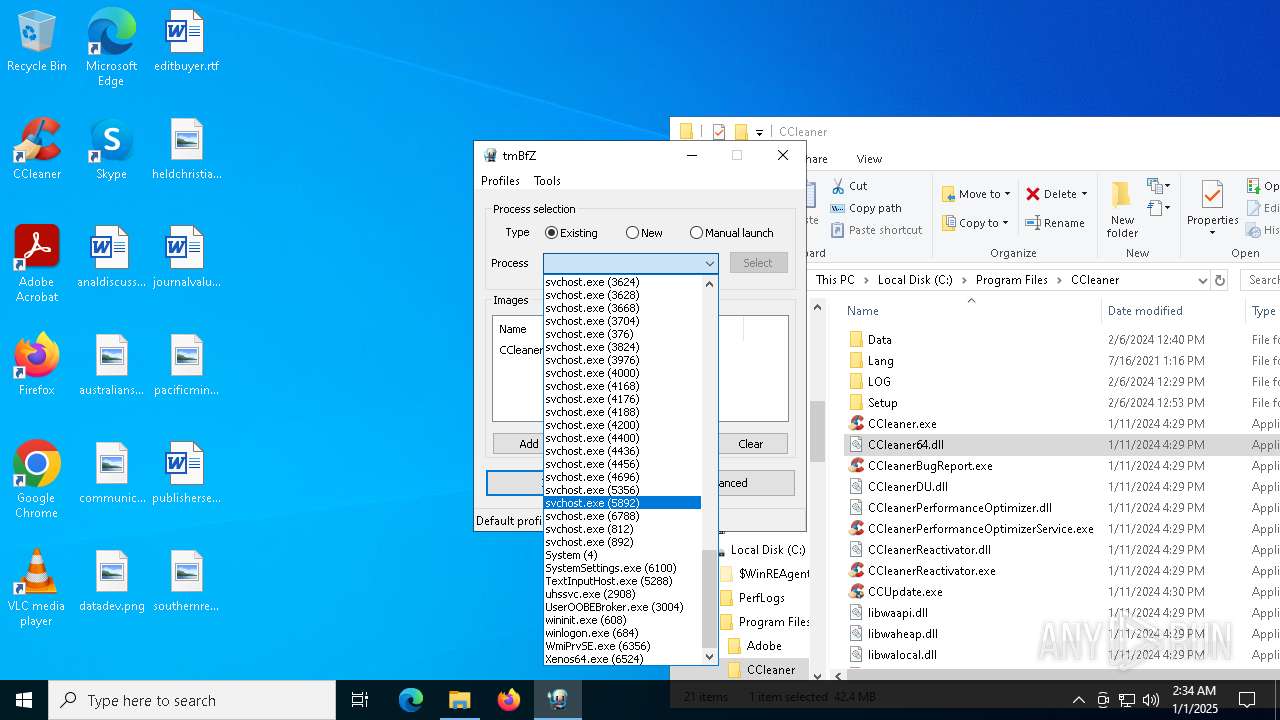
Task: Choose System (4) from process list
Action: (622, 555)
